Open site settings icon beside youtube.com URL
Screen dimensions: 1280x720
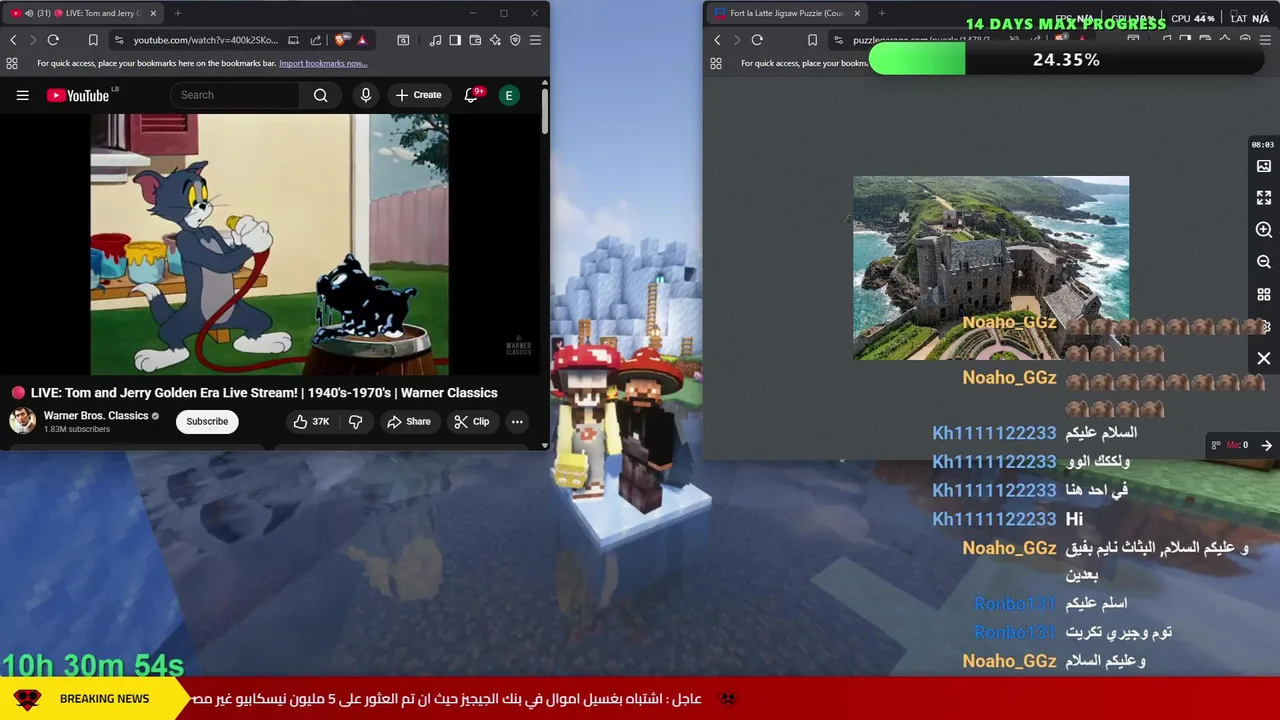(119, 40)
